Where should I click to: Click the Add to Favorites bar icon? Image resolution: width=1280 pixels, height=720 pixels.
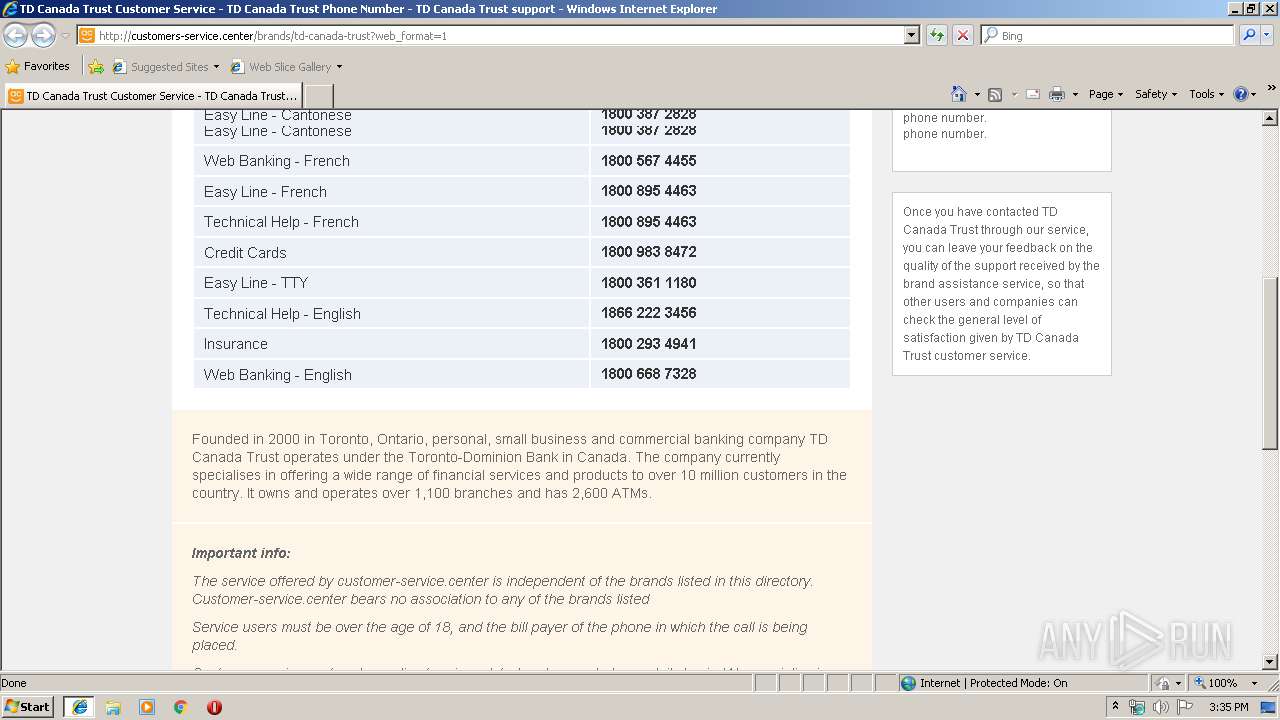coord(96,67)
